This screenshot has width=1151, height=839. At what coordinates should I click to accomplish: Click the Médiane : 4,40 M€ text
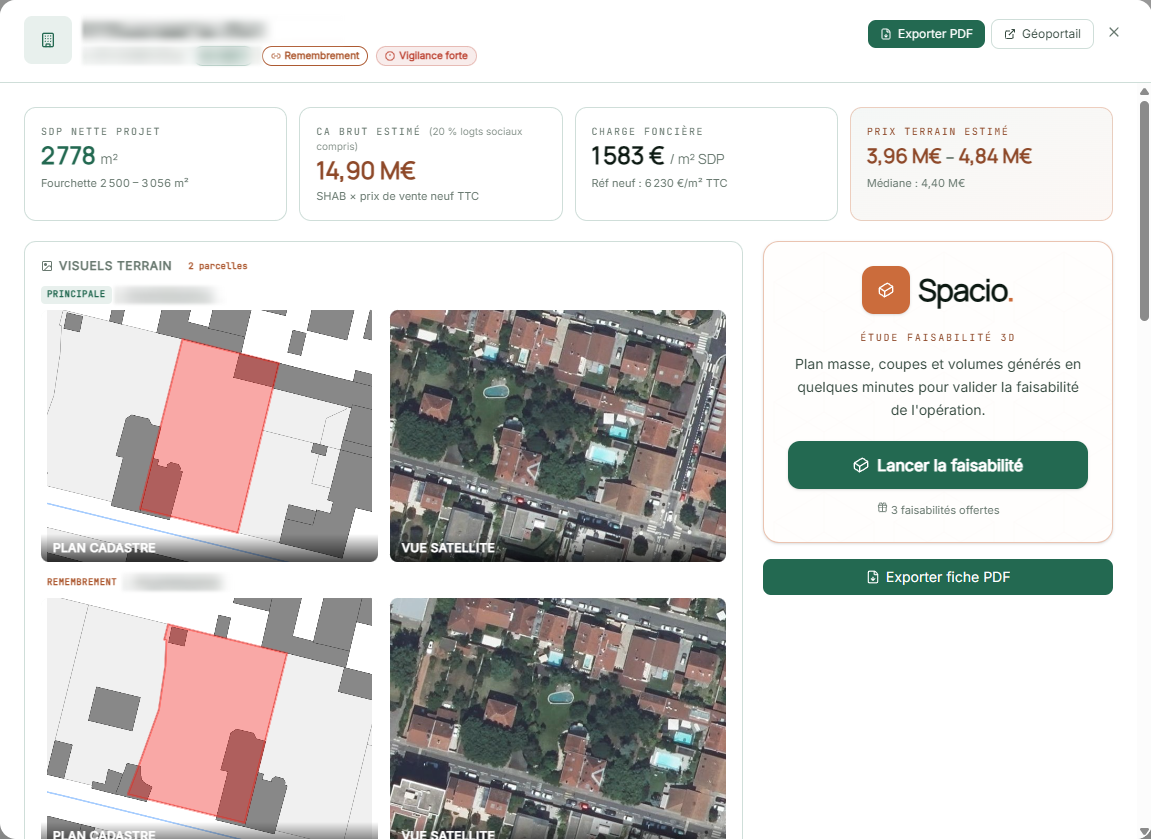[x=915, y=184]
